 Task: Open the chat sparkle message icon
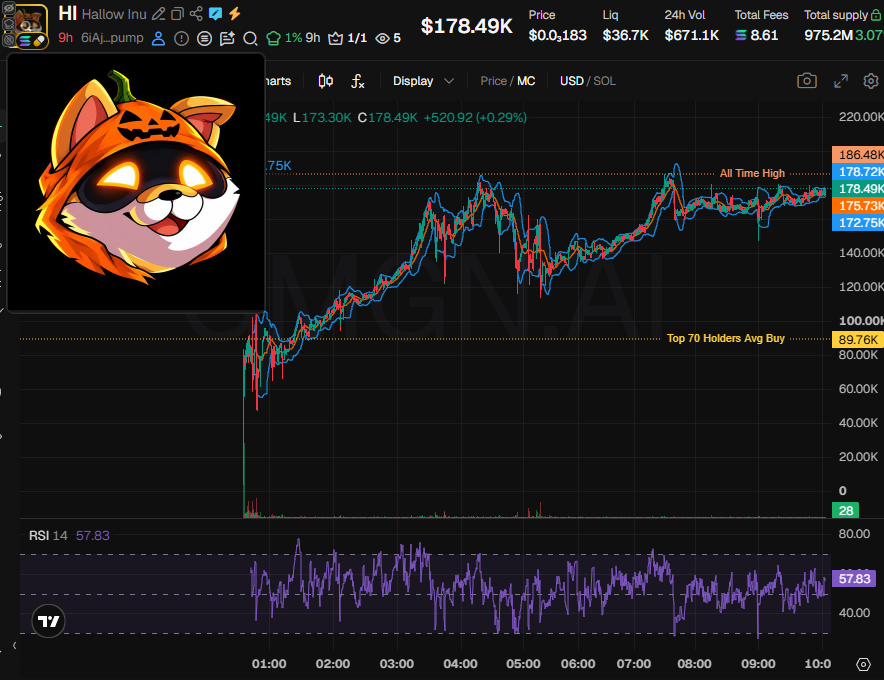pyautogui.click(x=227, y=38)
